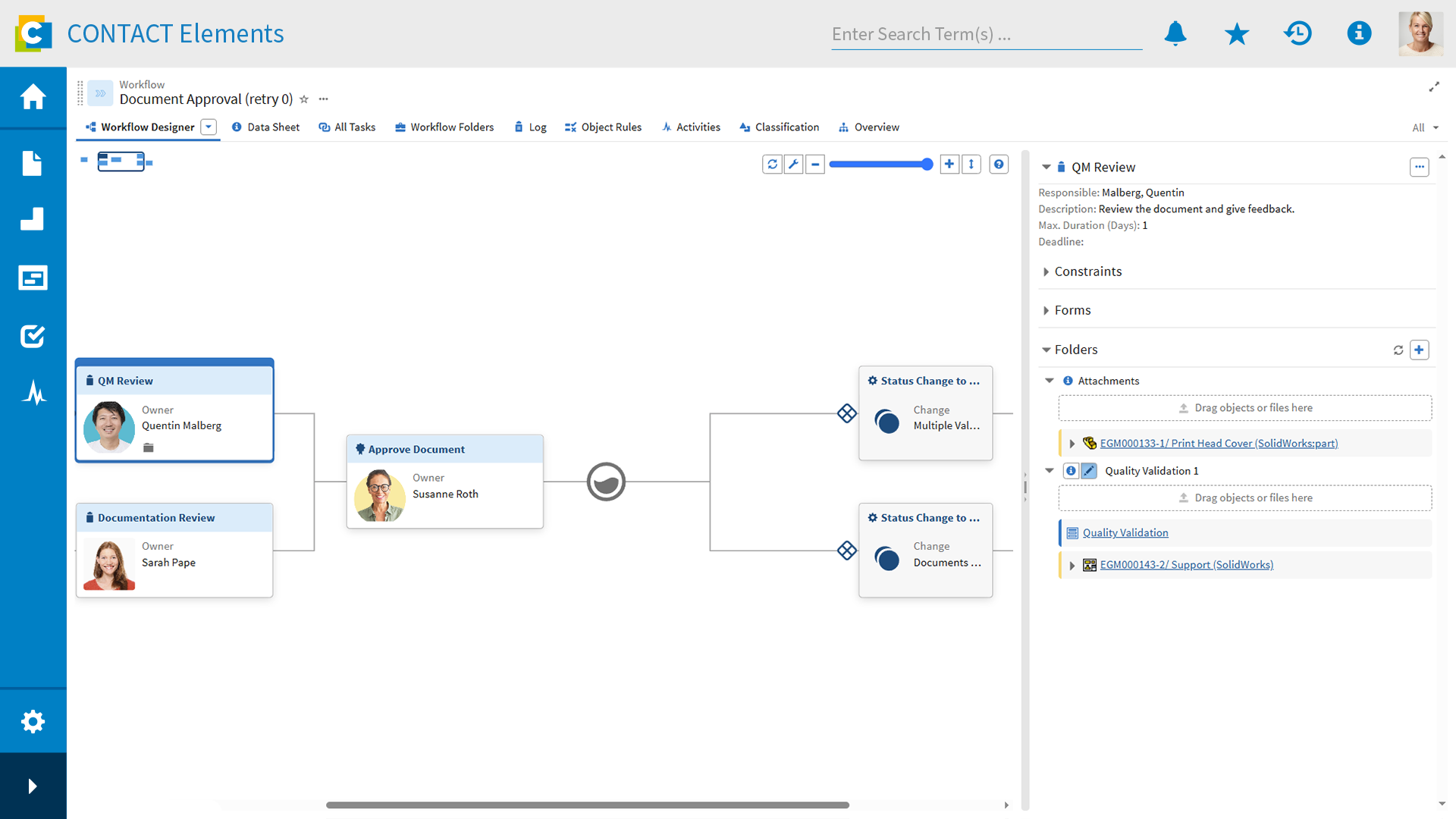Open the history clock icon
Viewport: 1456px width, 819px height.
pos(1298,33)
